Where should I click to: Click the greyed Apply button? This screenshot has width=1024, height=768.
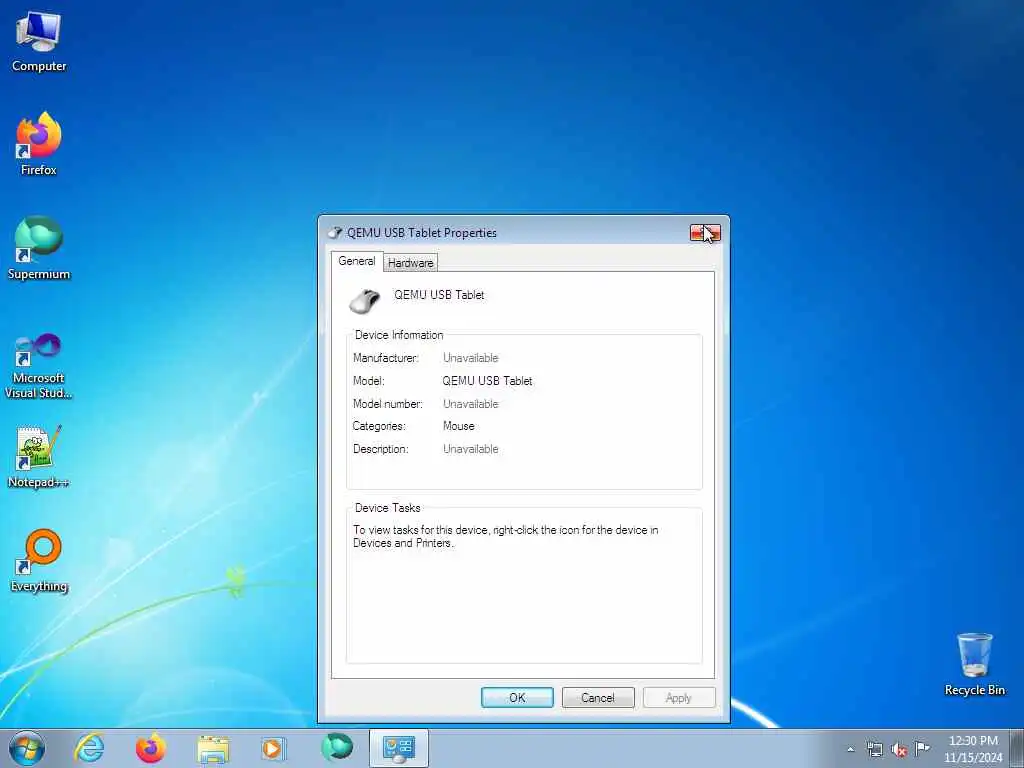pos(679,697)
